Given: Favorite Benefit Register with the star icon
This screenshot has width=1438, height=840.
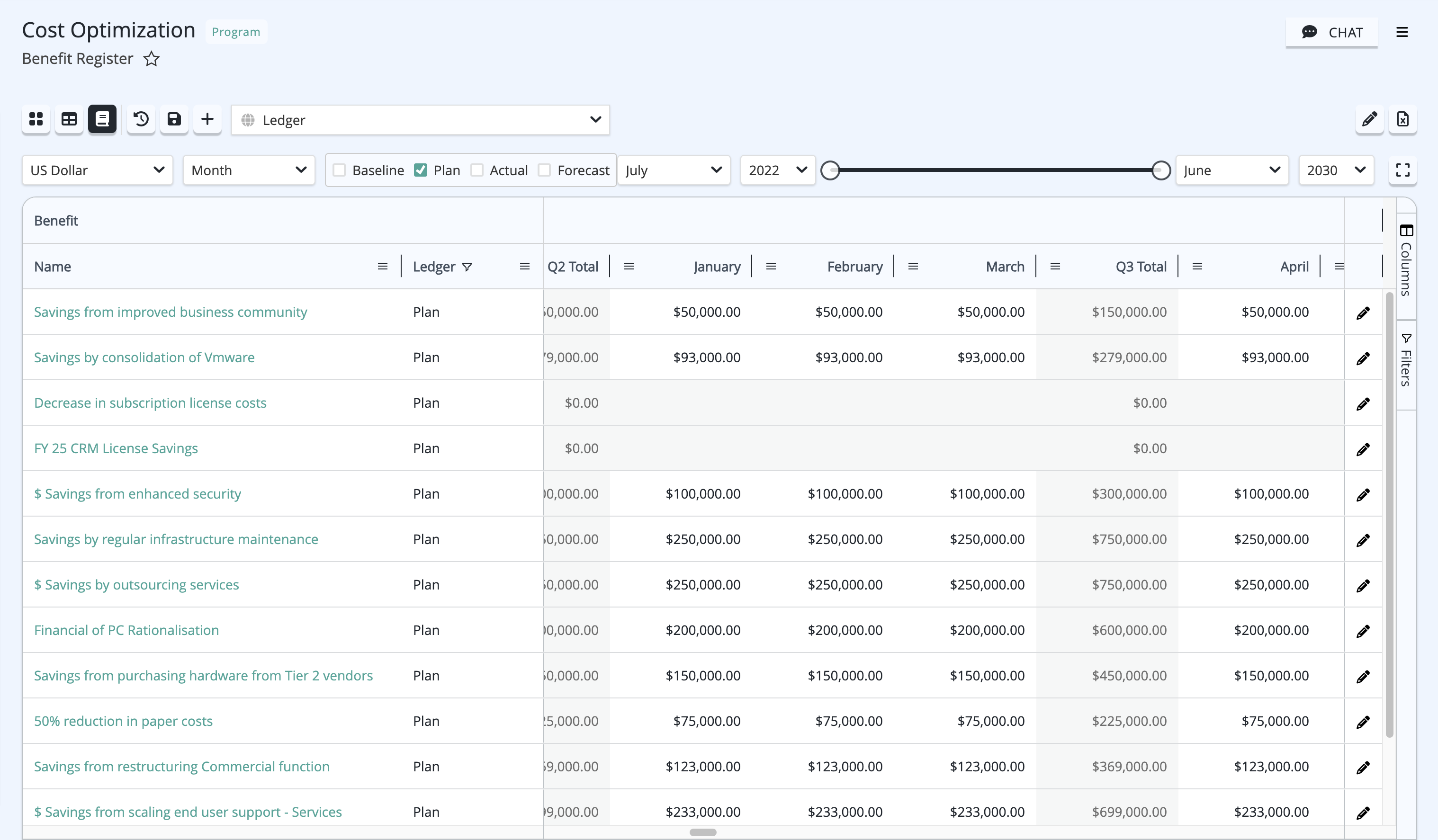Looking at the screenshot, I should click(x=151, y=59).
